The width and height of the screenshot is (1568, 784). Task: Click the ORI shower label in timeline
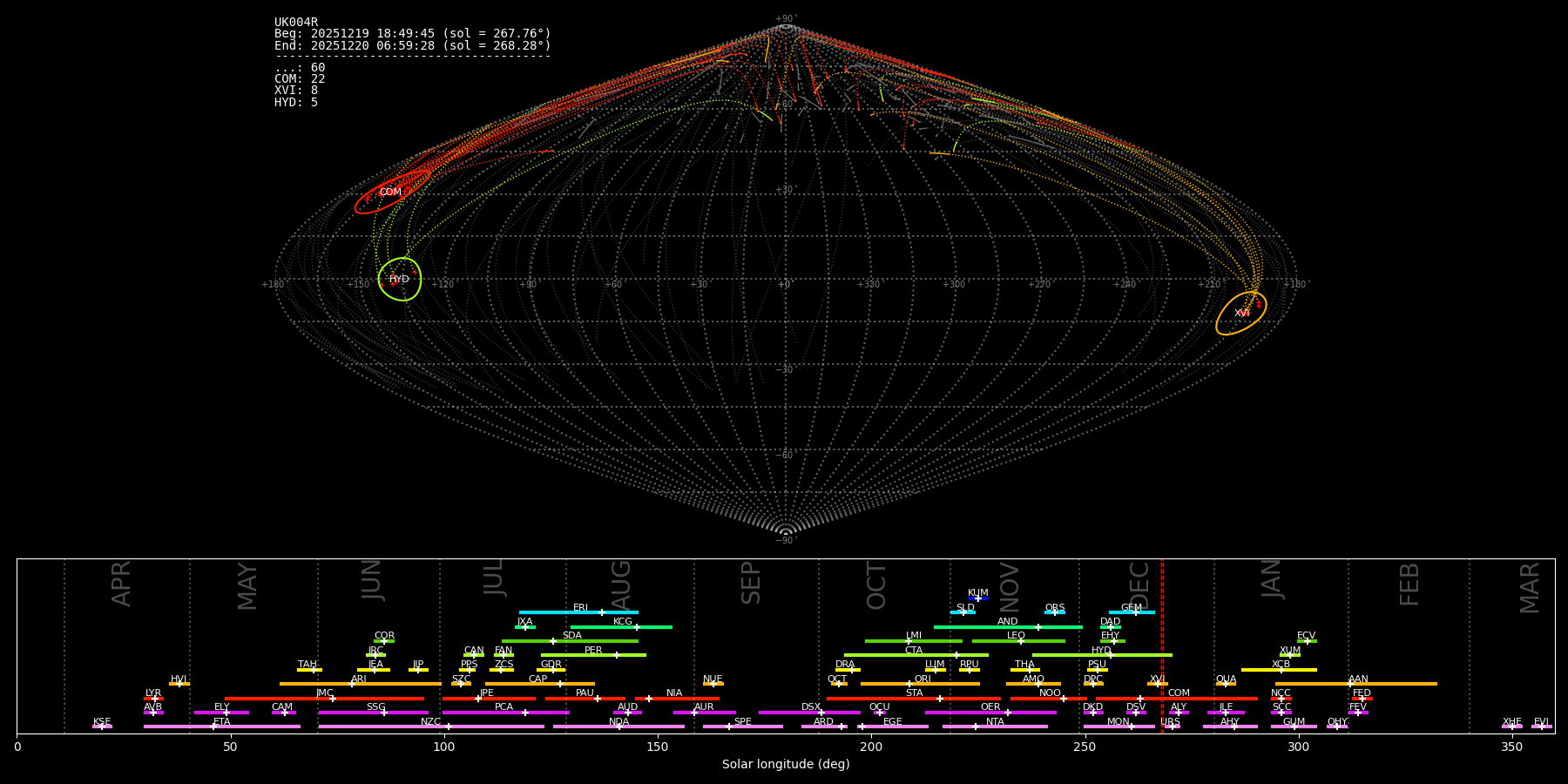[923, 679]
